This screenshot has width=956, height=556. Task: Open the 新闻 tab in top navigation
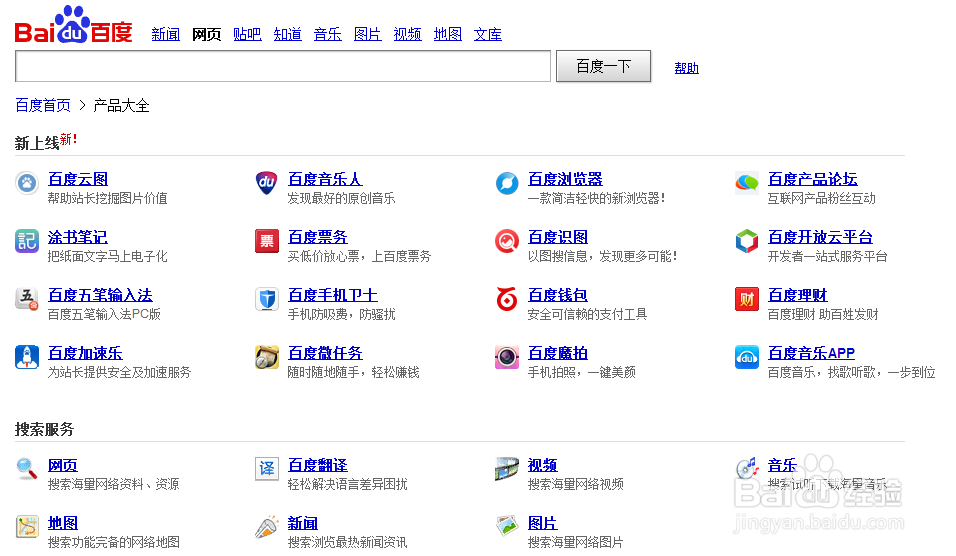166,34
